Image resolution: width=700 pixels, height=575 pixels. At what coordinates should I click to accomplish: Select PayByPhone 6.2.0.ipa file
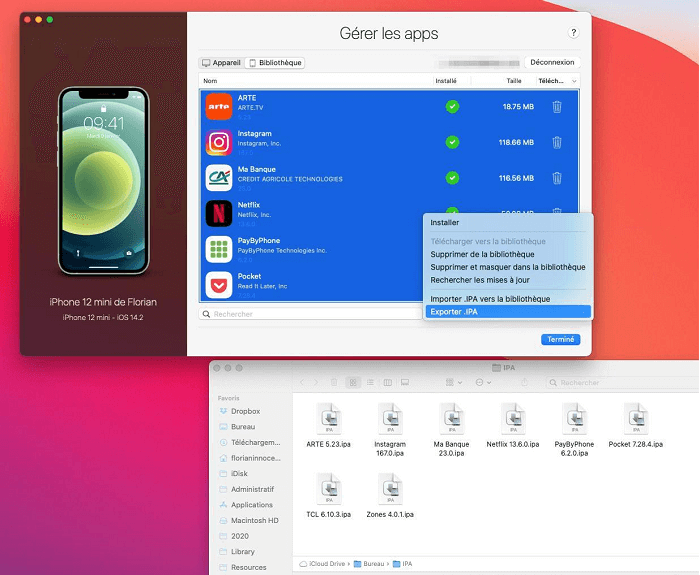coord(575,429)
